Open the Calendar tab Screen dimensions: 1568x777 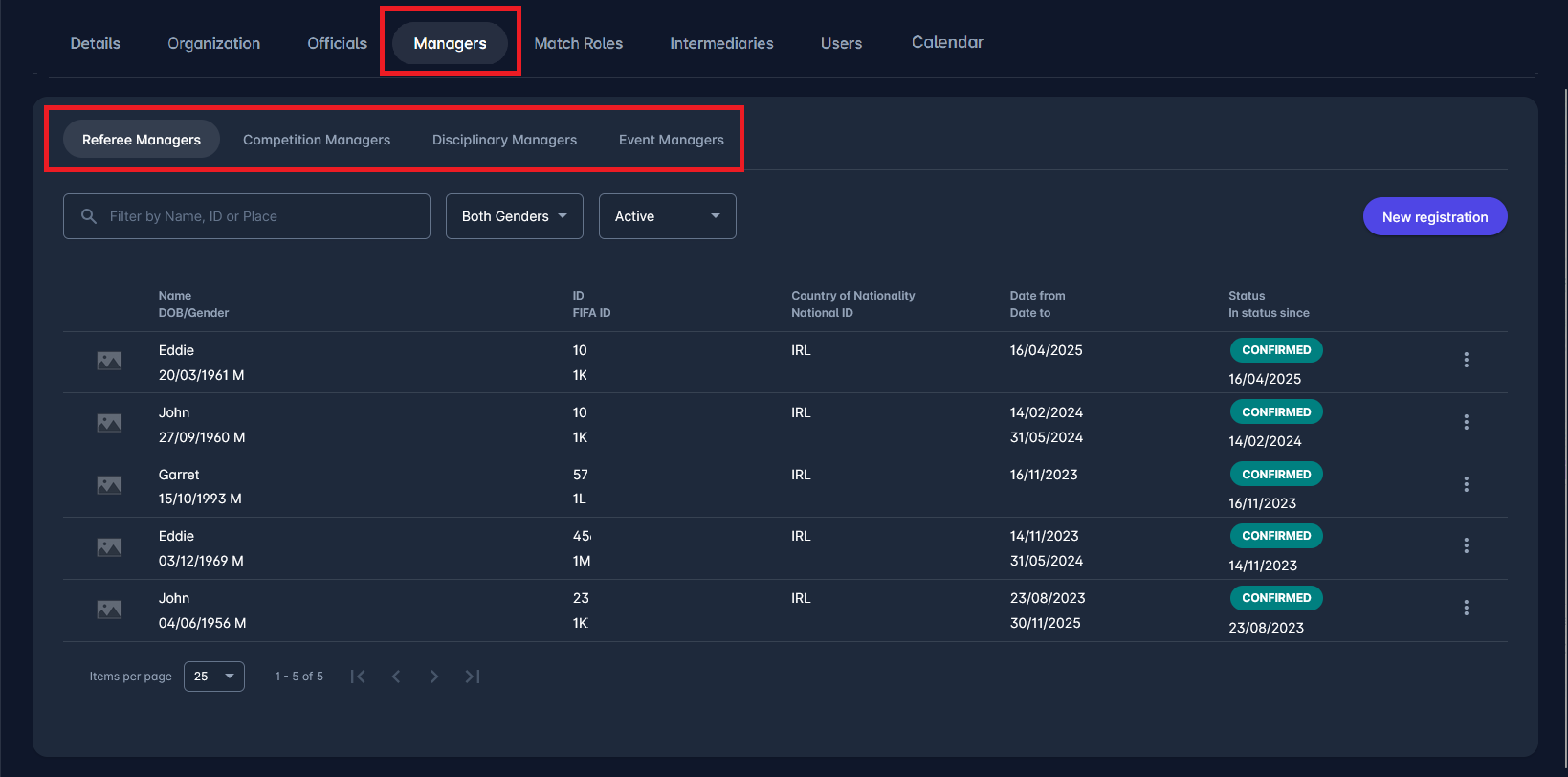coord(947,43)
